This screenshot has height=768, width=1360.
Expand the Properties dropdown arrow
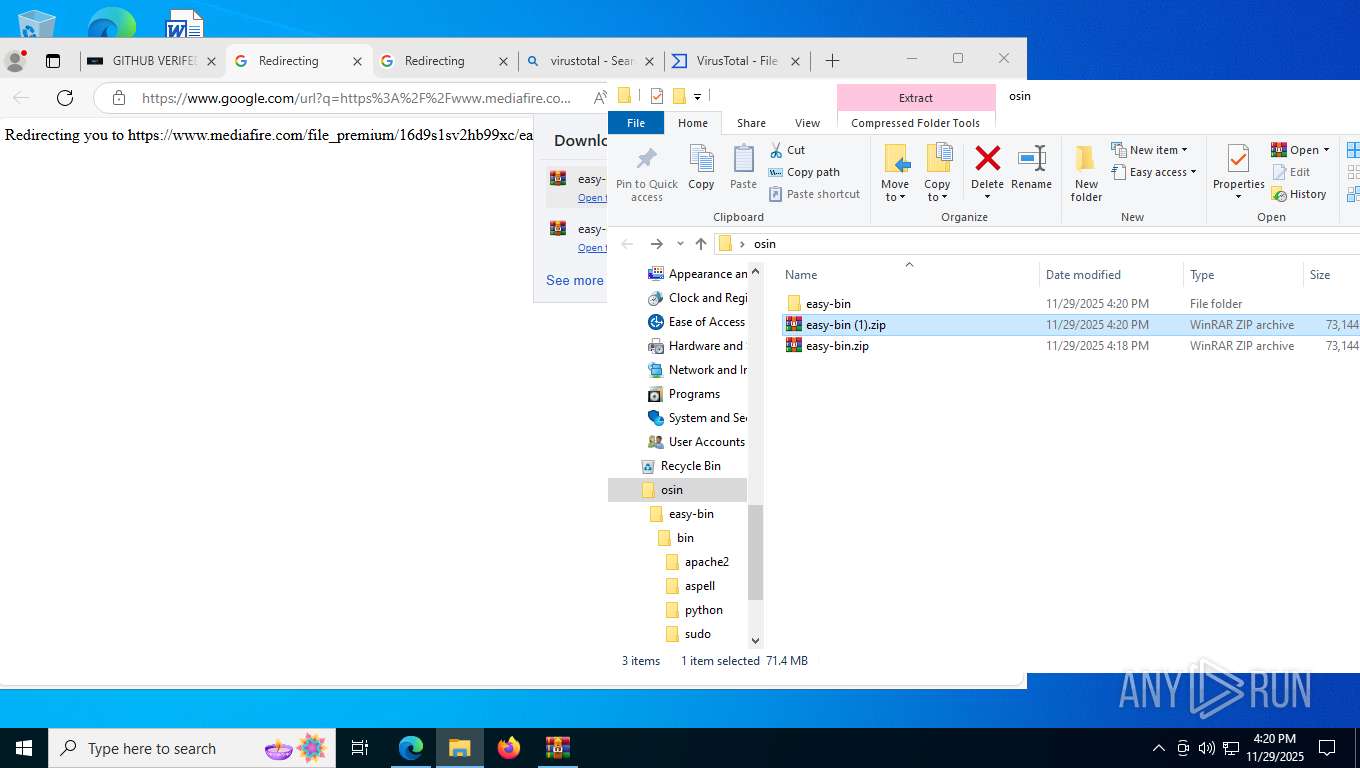point(1238,197)
